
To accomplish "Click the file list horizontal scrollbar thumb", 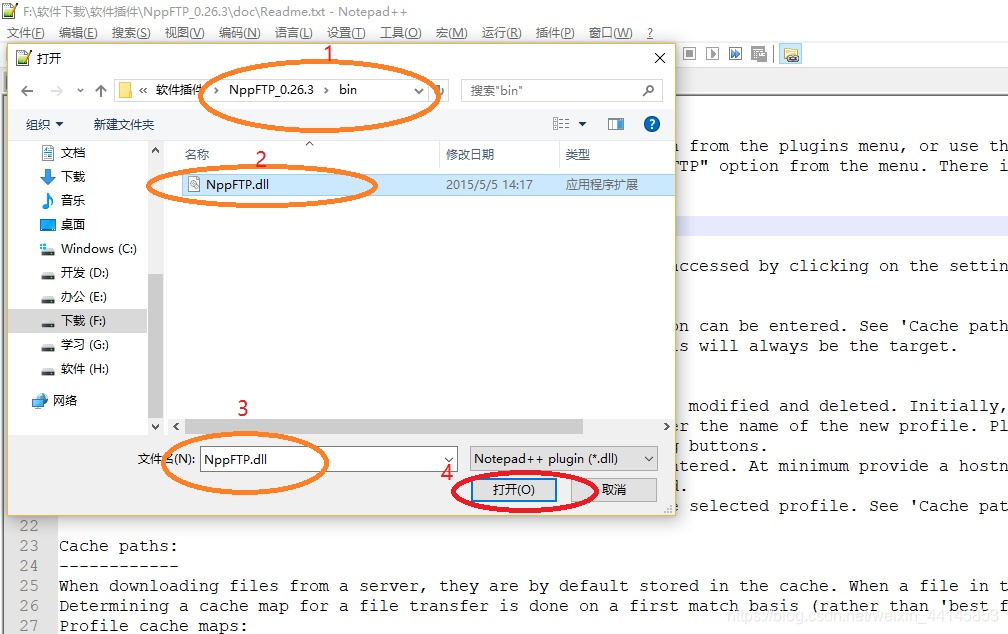I will pos(384,426).
